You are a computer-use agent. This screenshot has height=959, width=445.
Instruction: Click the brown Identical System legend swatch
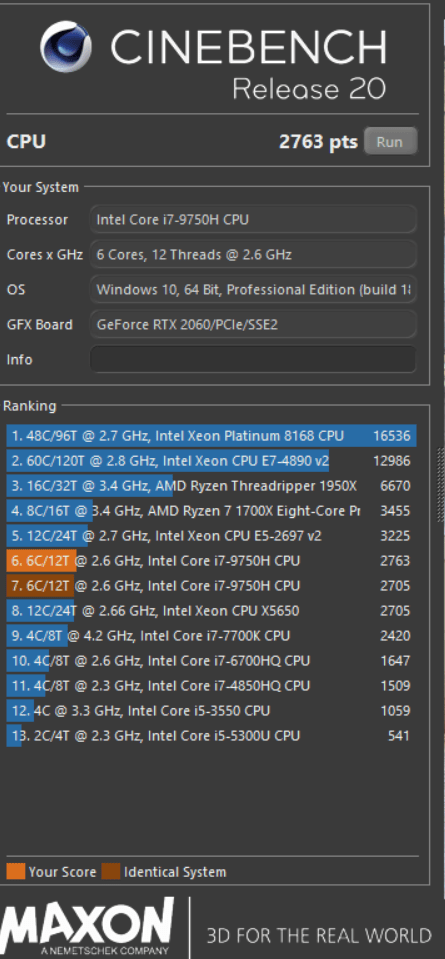point(111,872)
